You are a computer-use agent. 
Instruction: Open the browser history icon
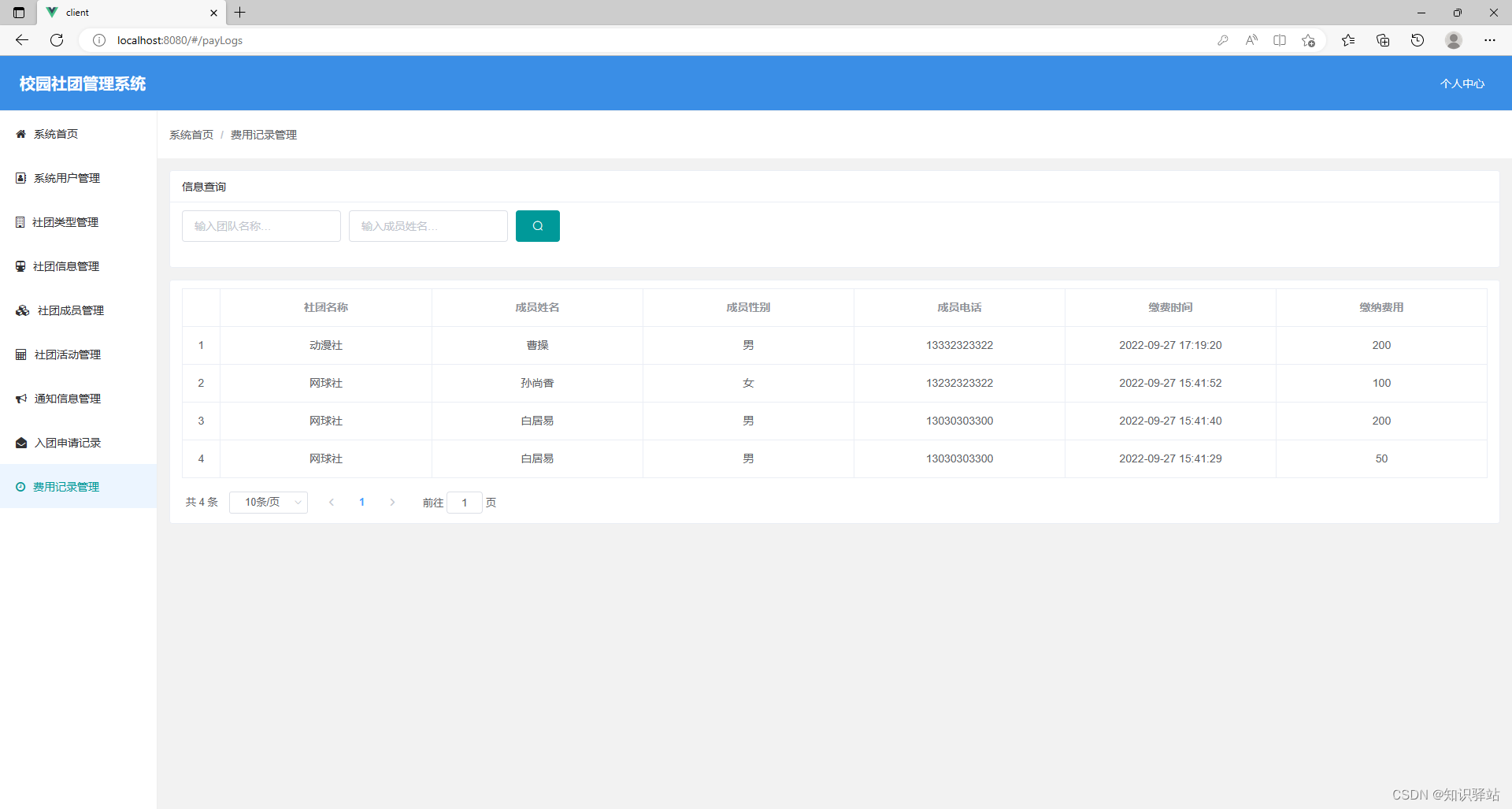[1417, 40]
